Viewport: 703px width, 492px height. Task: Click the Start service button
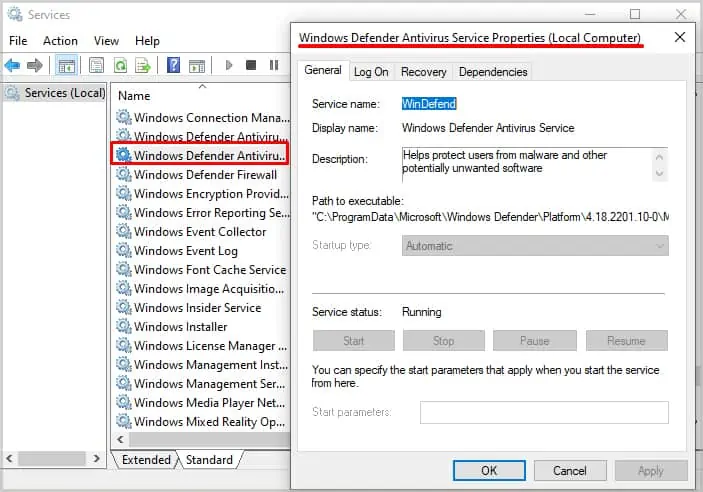(354, 341)
